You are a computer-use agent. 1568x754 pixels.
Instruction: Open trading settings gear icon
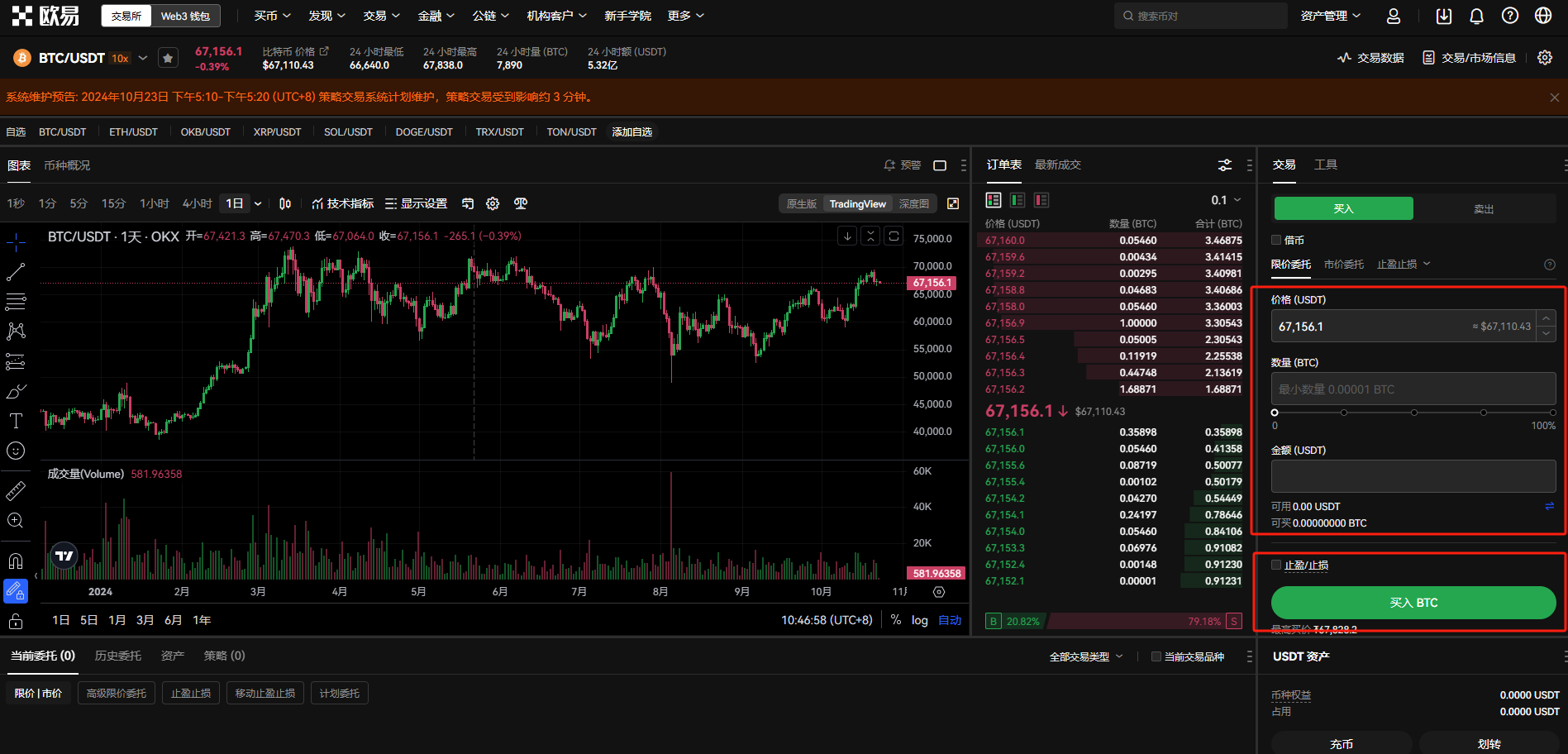click(x=1545, y=58)
